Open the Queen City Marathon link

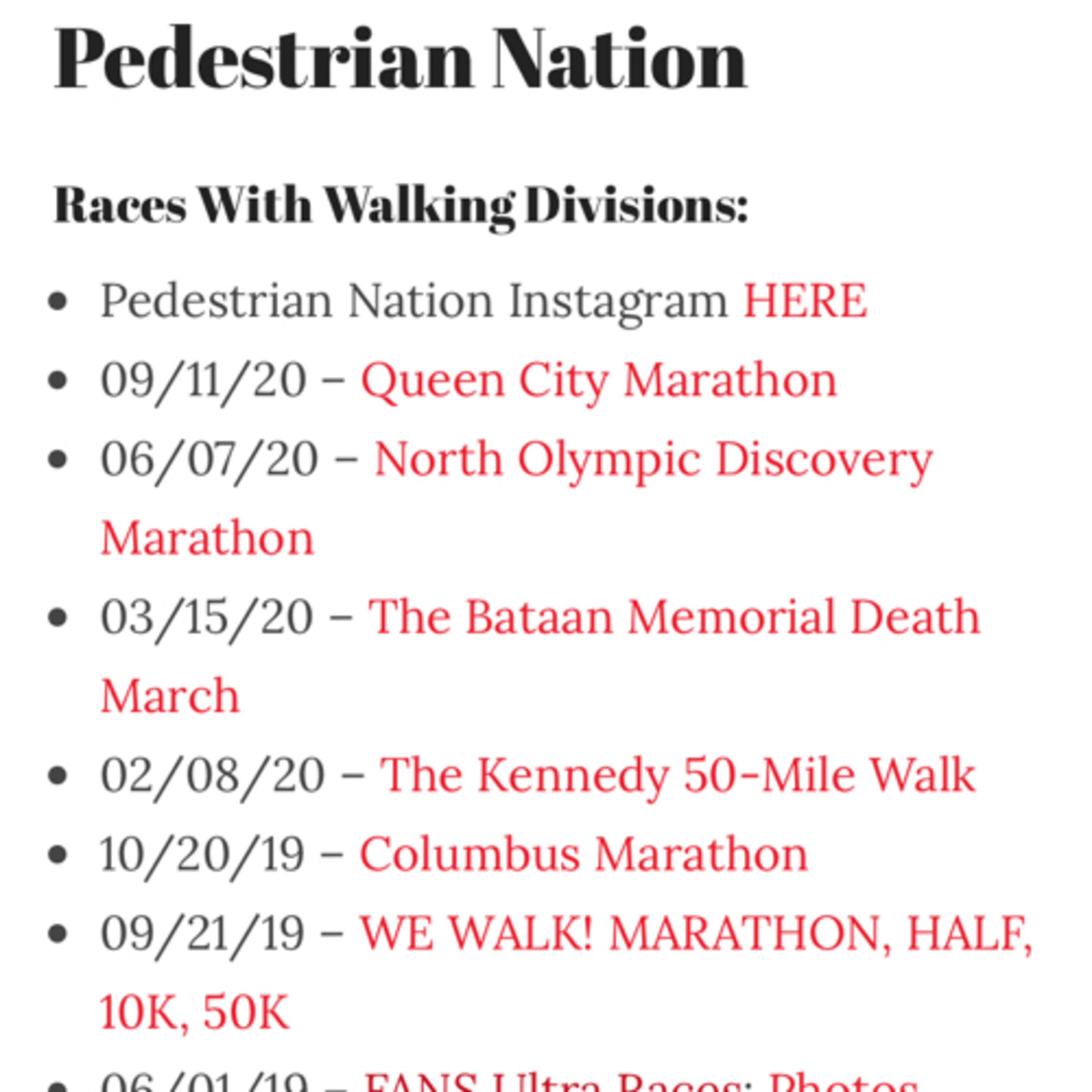pyautogui.click(x=598, y=380)
